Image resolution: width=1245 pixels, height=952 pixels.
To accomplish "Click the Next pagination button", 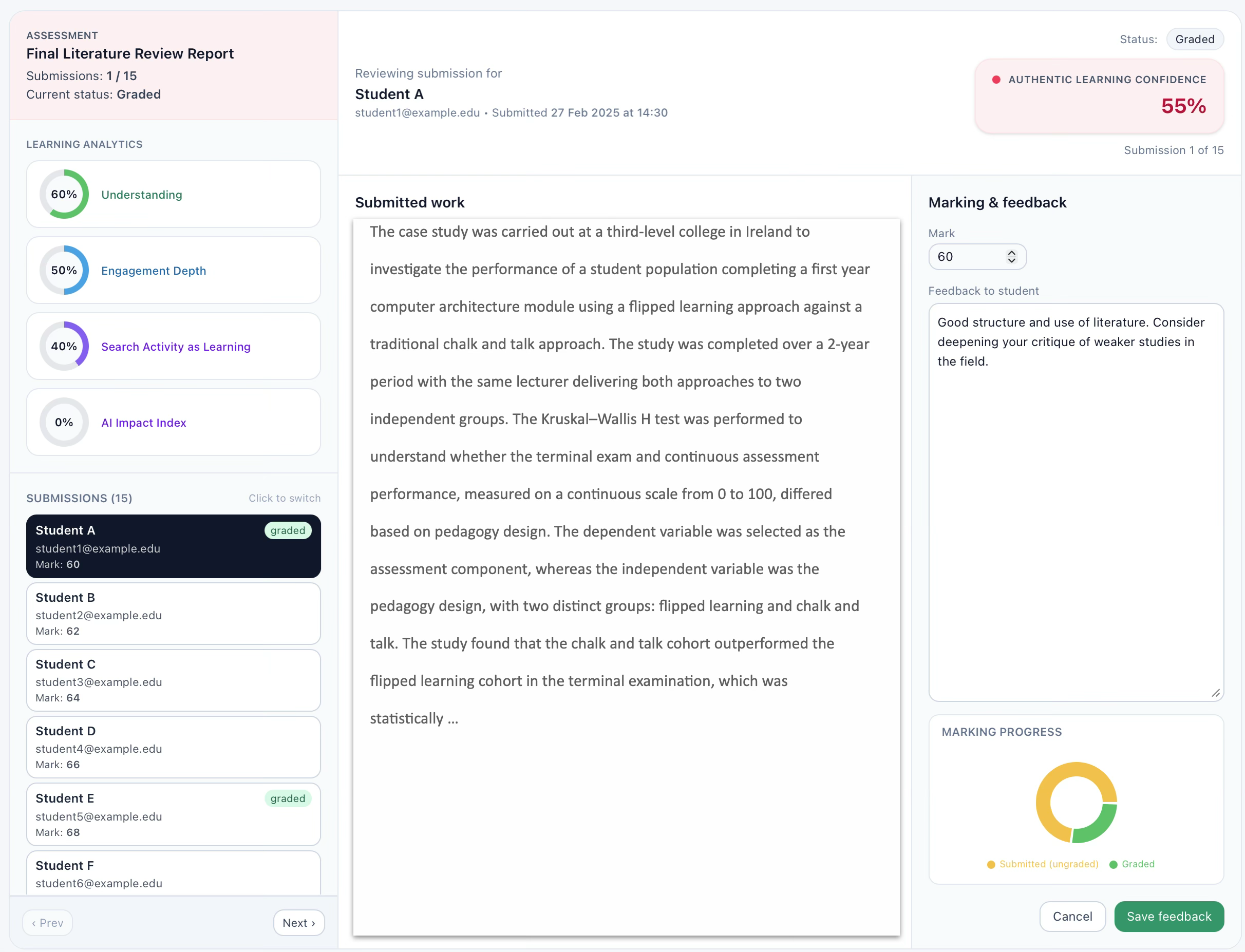I will [298, 923].
